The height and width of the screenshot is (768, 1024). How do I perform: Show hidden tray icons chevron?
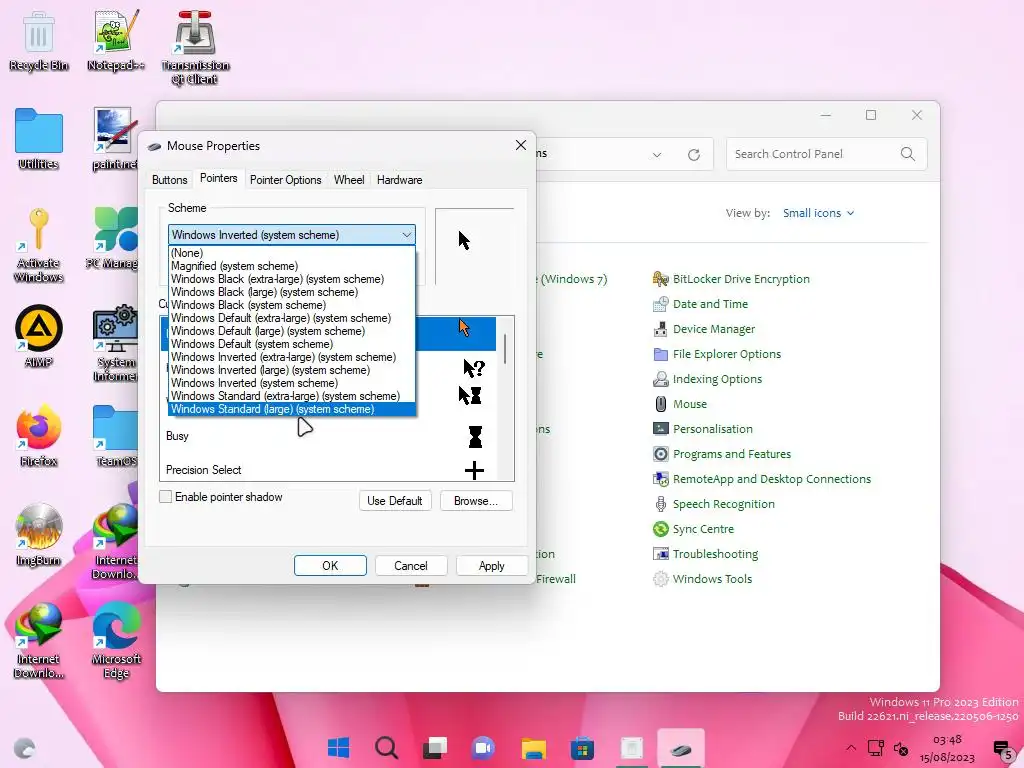pos(850,748)
